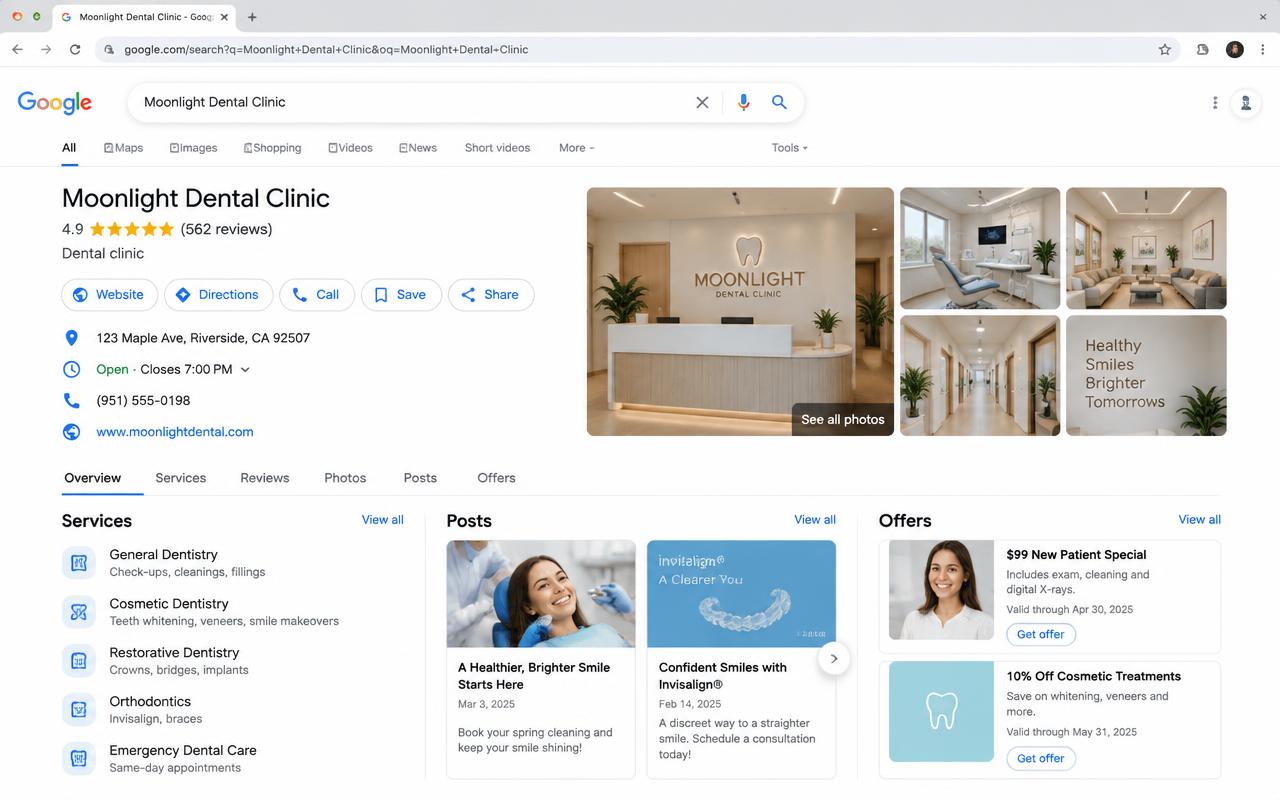Click See all photos on reception image
Screen dimensions: 1280x800
[842, 419]
